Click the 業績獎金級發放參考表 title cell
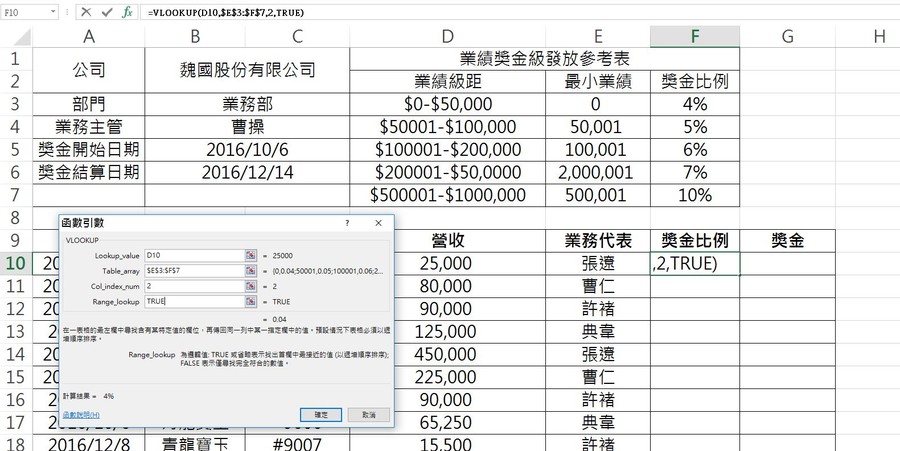Viewport: 900px width, 451px height. point(544,59)
